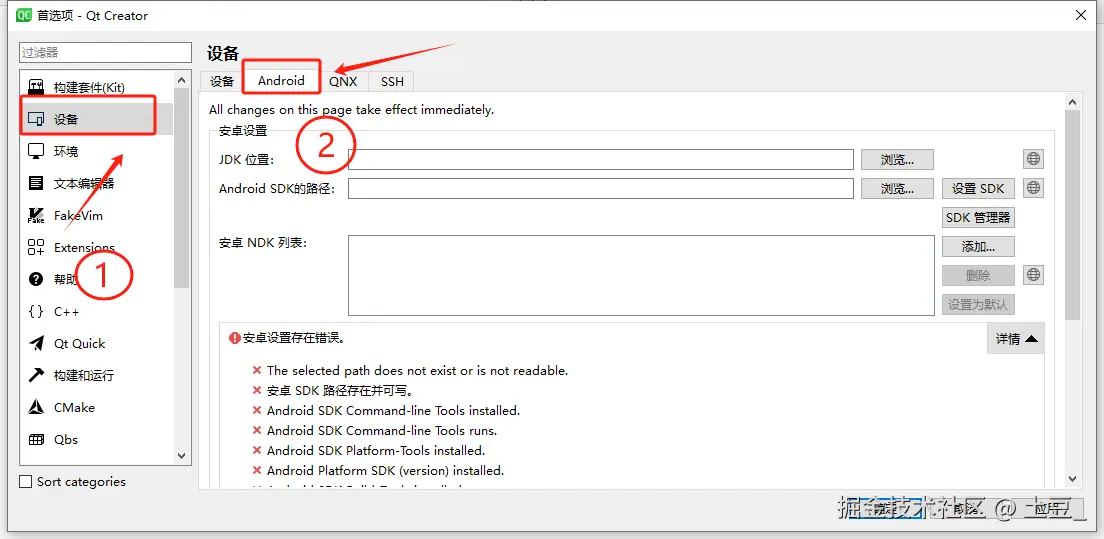Click the globe icon beside 设置 SDK
Viewport: 1104px width, 539px height.
[1033, 188]
